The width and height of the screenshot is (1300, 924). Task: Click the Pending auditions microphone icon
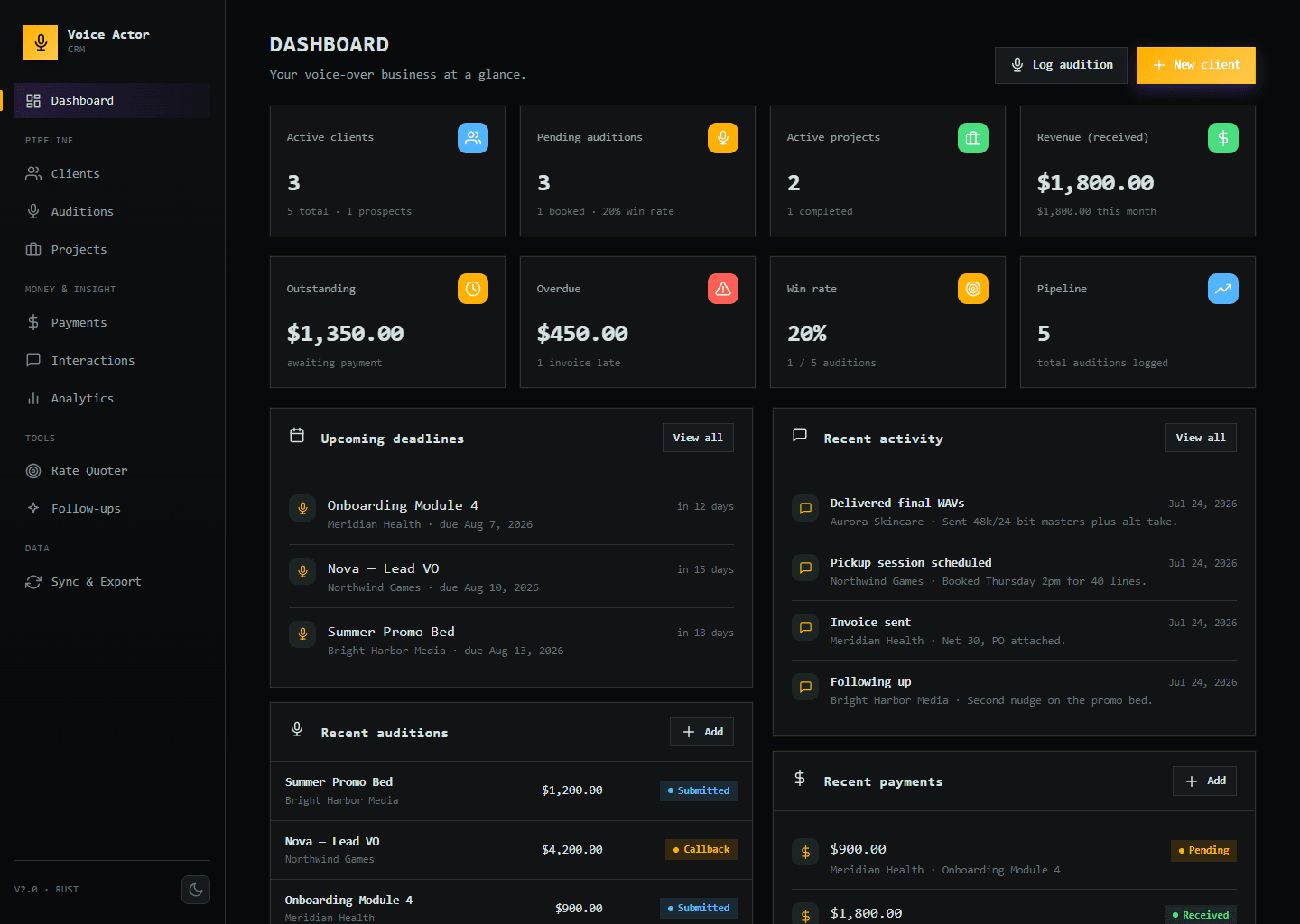[x=723, y=138]
